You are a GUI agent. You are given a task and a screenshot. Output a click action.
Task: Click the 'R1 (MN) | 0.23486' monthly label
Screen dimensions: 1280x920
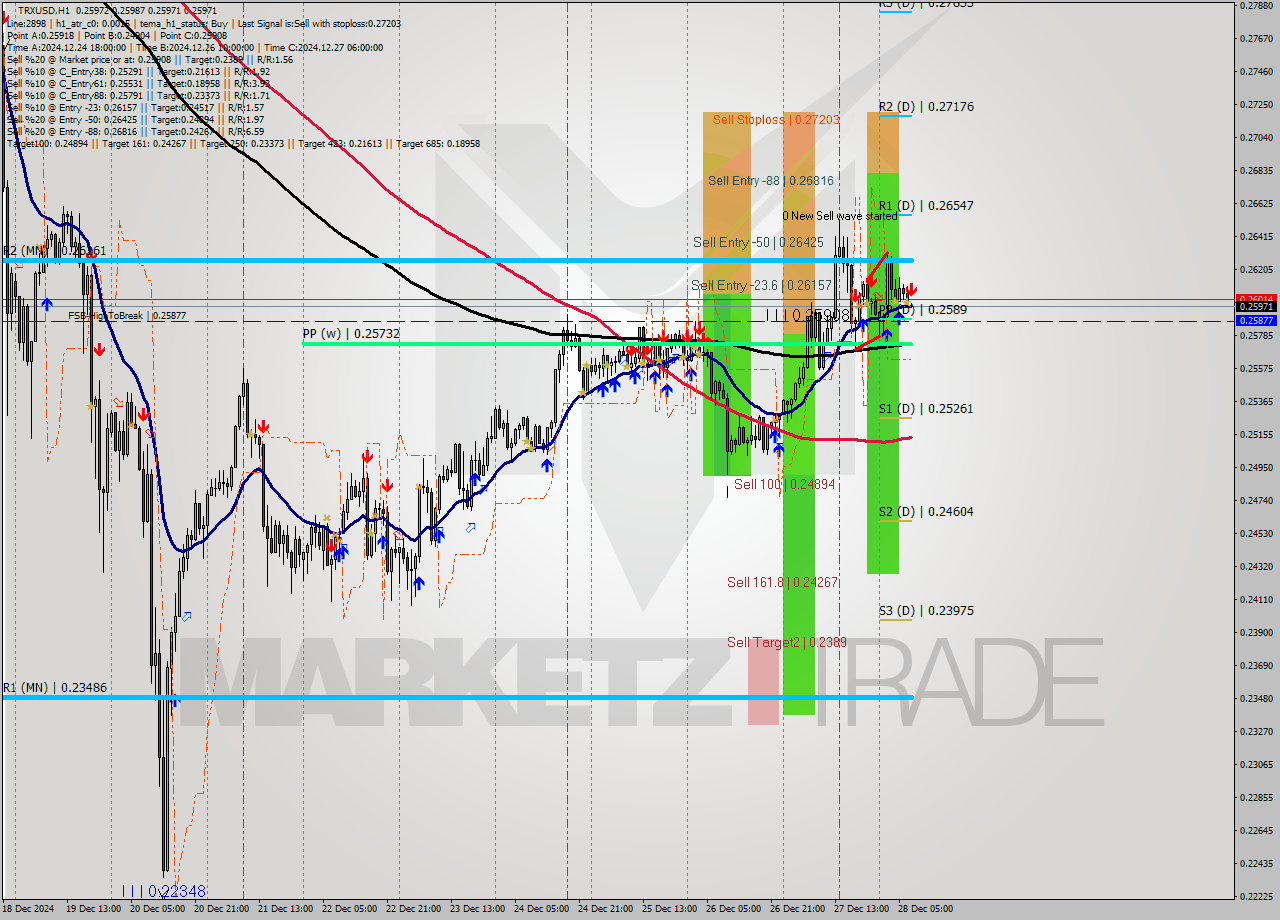point(54,688)
